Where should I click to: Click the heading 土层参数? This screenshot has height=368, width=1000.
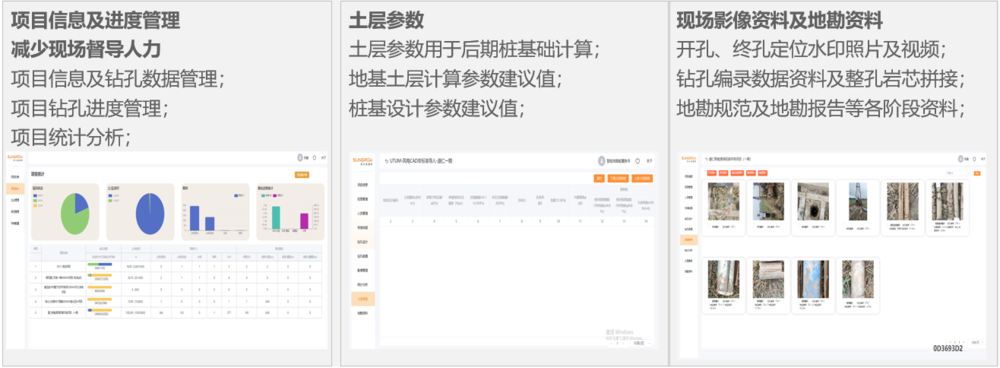click(x=386, y=20)
